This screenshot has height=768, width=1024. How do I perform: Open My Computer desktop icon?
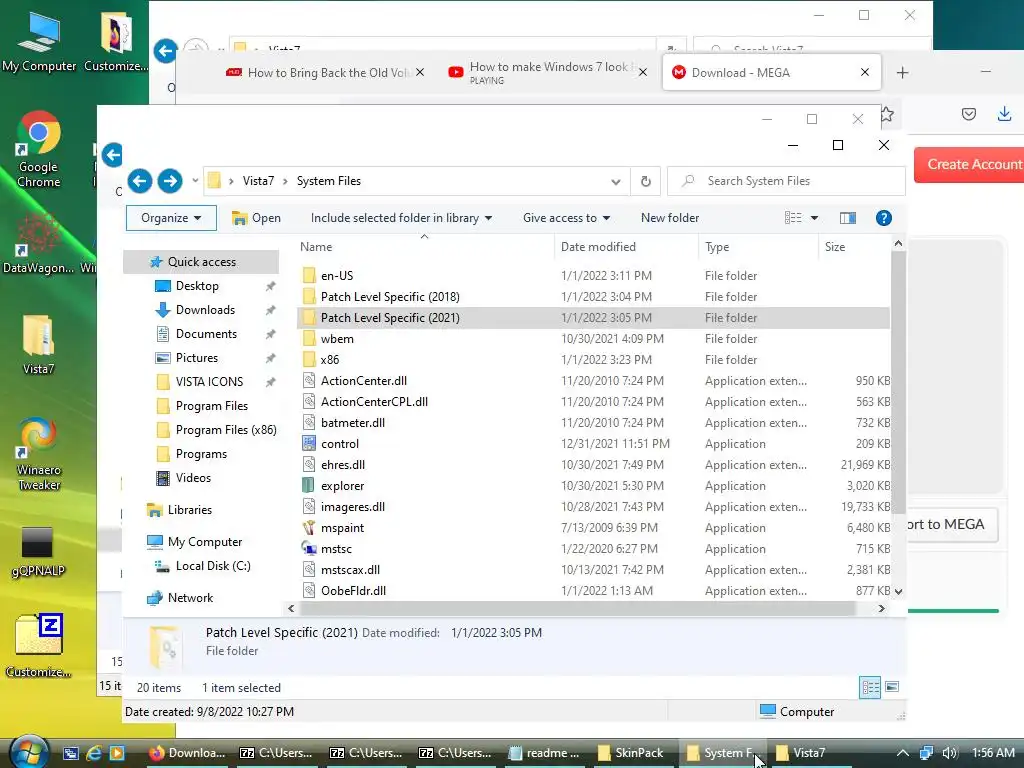pyautogui.click(x=39, y=40)
